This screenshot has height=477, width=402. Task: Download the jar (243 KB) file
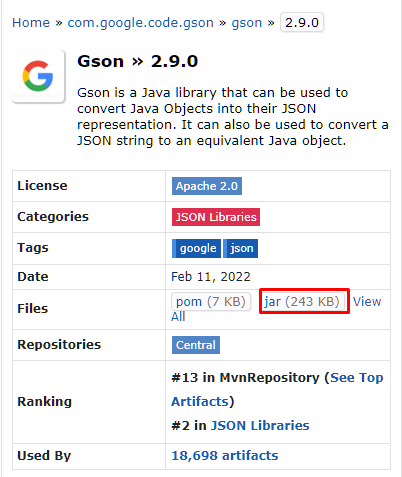coord(302,302)
